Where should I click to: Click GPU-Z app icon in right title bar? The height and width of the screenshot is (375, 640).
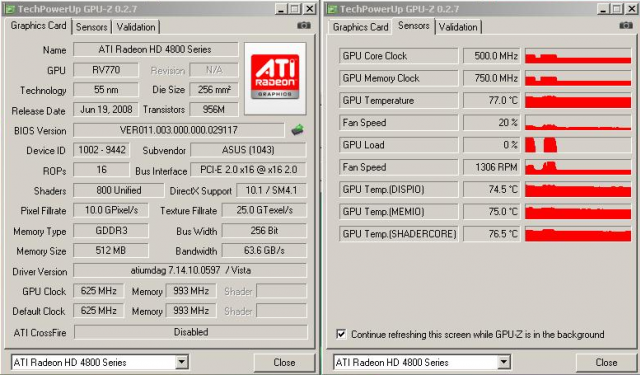click(x=332, y=9)
